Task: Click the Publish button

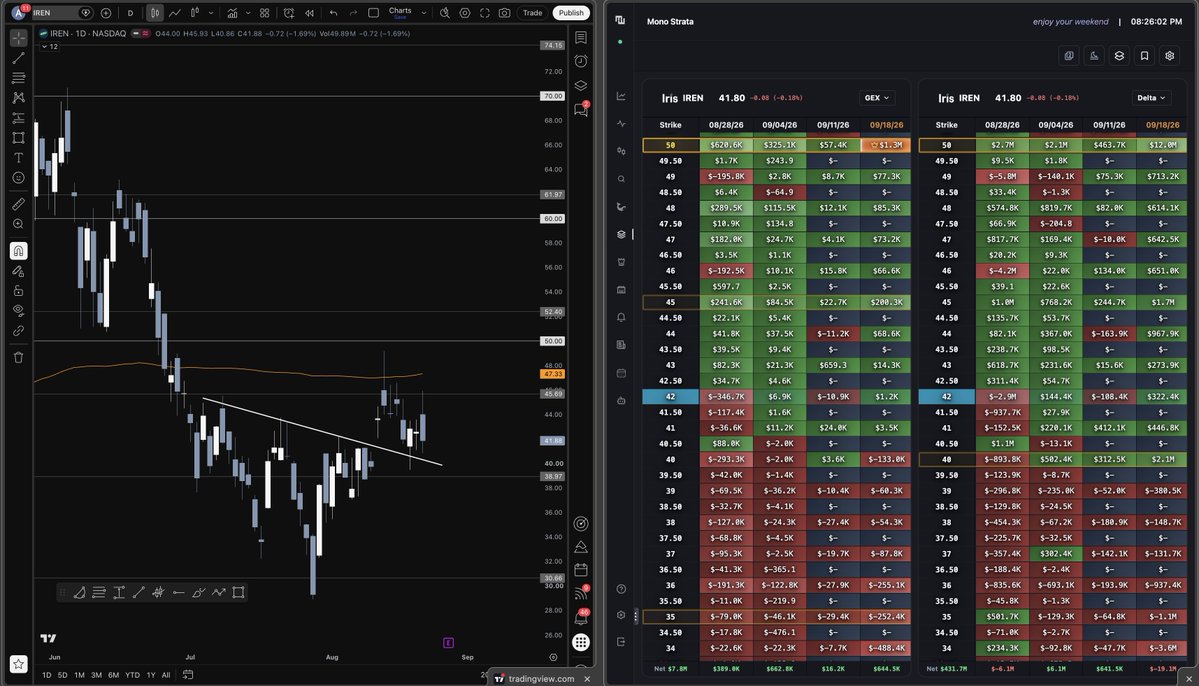Action: coord(571,13)
